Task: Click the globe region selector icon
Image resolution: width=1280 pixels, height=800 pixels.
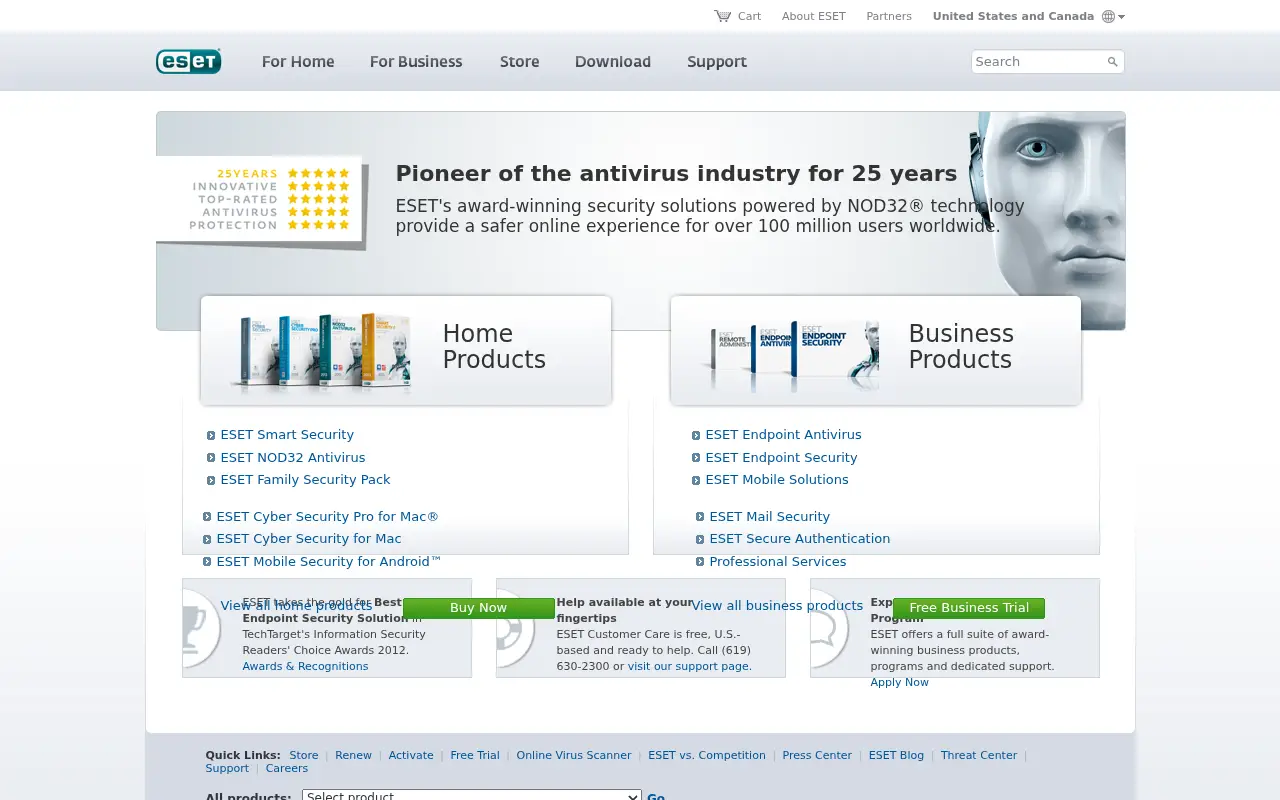Action: [x=1108, y=16]
